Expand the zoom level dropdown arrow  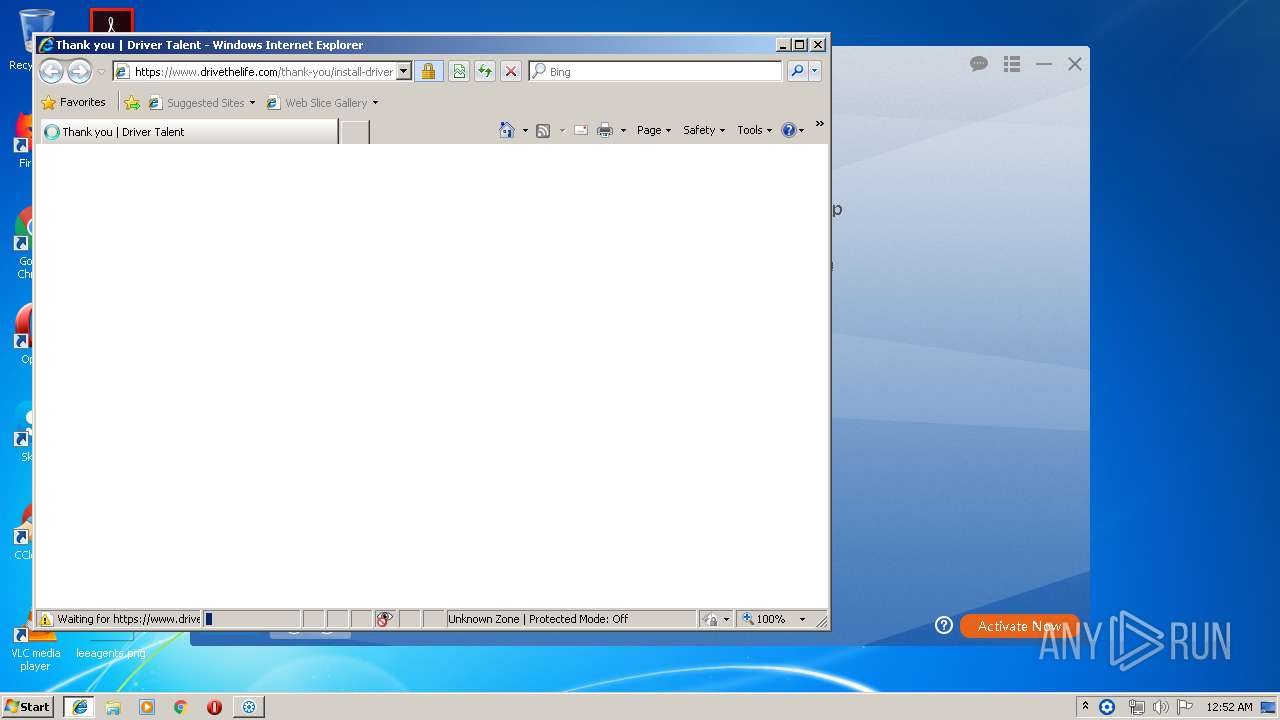click(802, 619)
